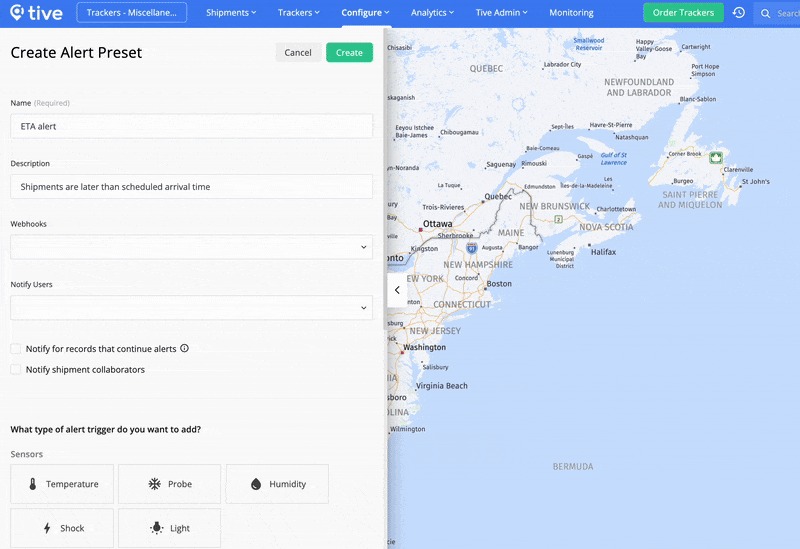Viewport: 800px width, 549px height.
Task: Click the info icon beside continue alerts
Action: pyautogui.click(x=184, y=349)
